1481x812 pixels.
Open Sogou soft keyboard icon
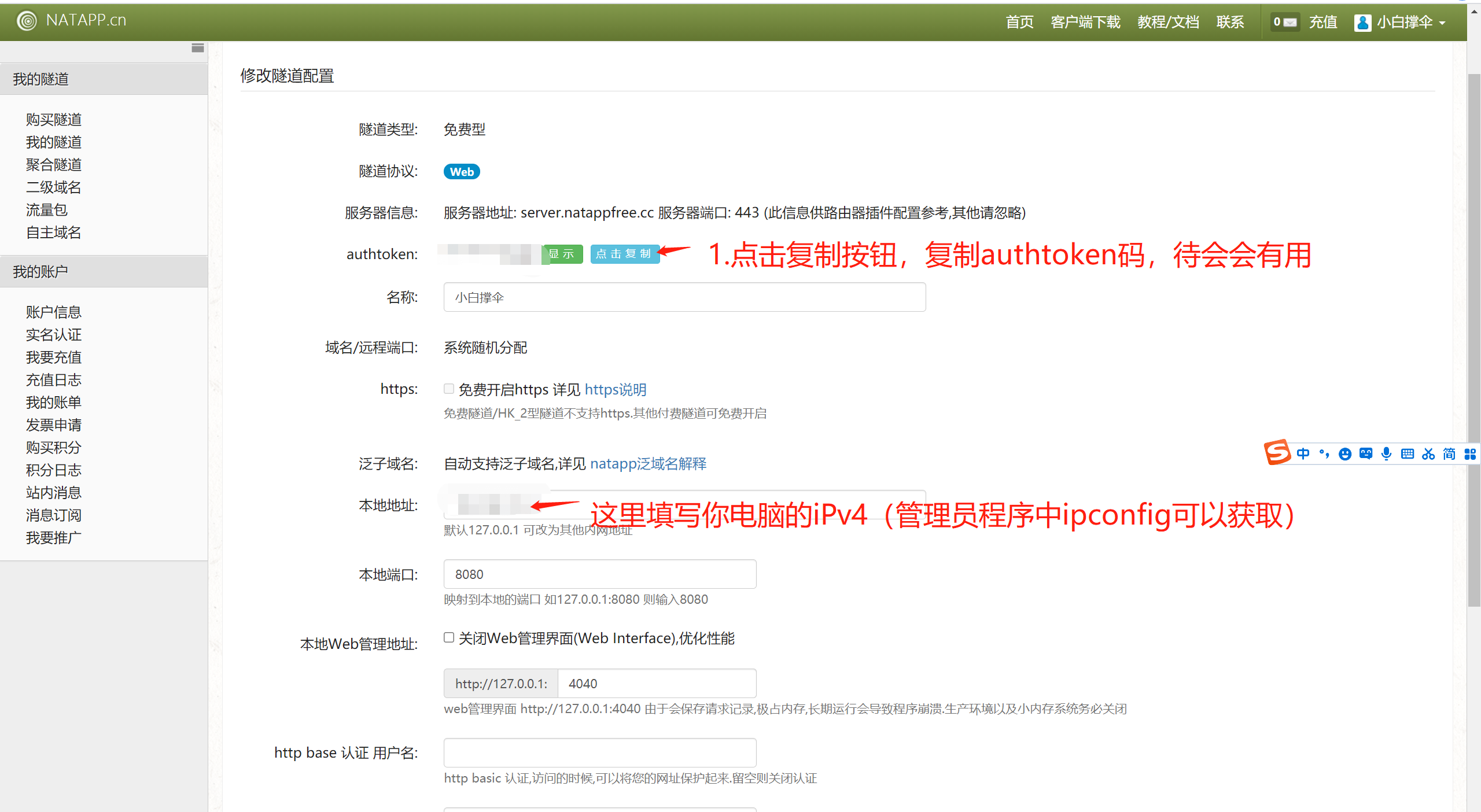pyautogui.click(x=1408, y=454)
